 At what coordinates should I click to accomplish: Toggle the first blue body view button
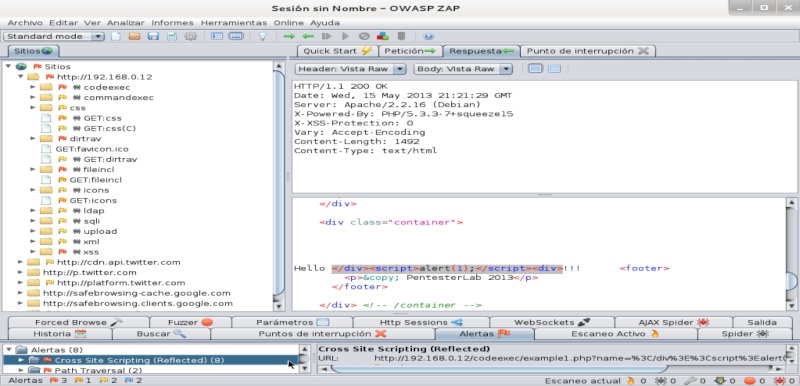[x=535, y=69]
